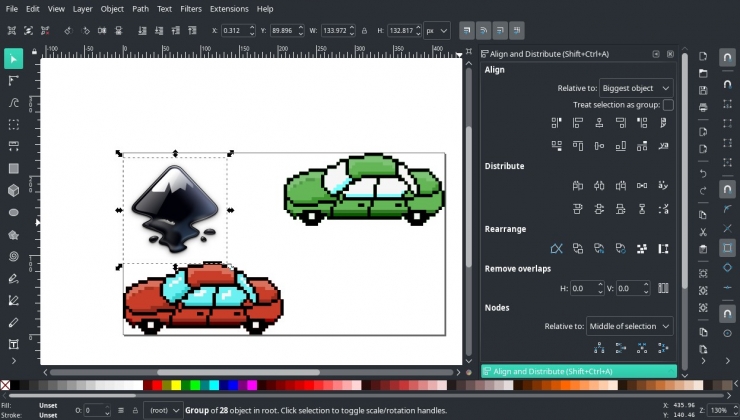This screenshot has height=420, width=740.
Task: Toggle width/height ratio lock
Action: 364,31
